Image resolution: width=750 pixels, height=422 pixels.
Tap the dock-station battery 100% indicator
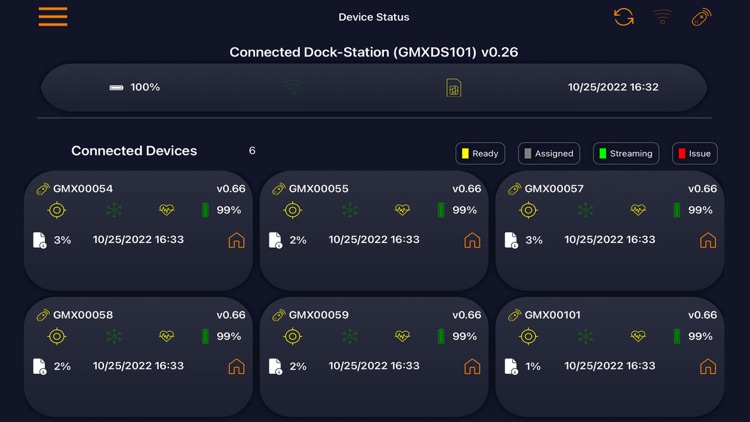(x=134, y=88)
